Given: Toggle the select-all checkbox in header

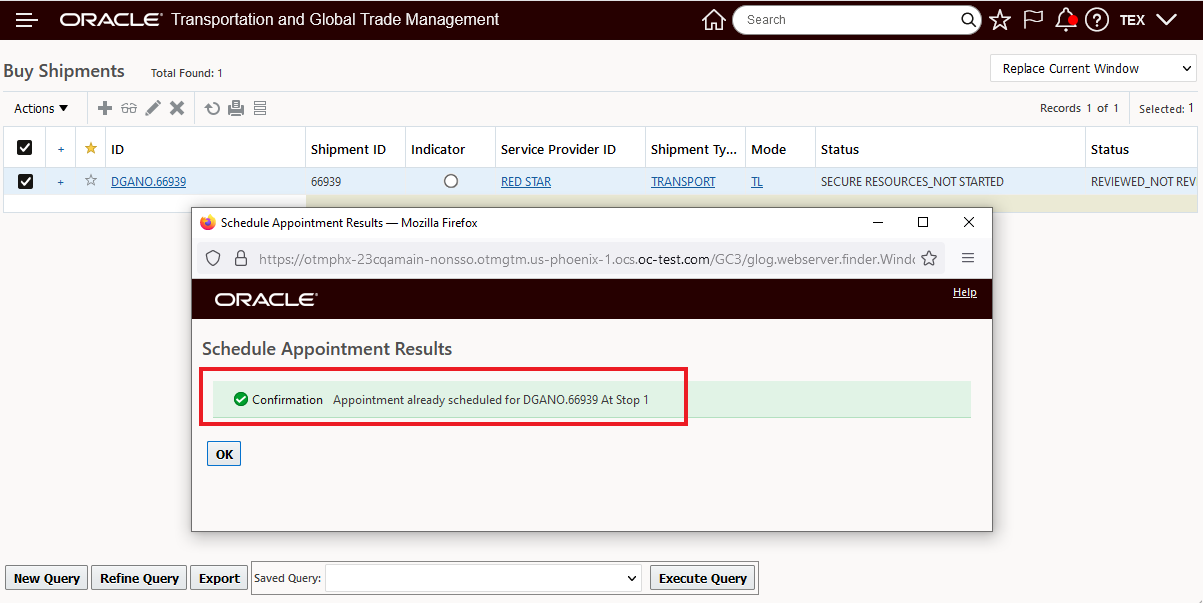Looking at the screenshot, I should (x=25, y=148).
